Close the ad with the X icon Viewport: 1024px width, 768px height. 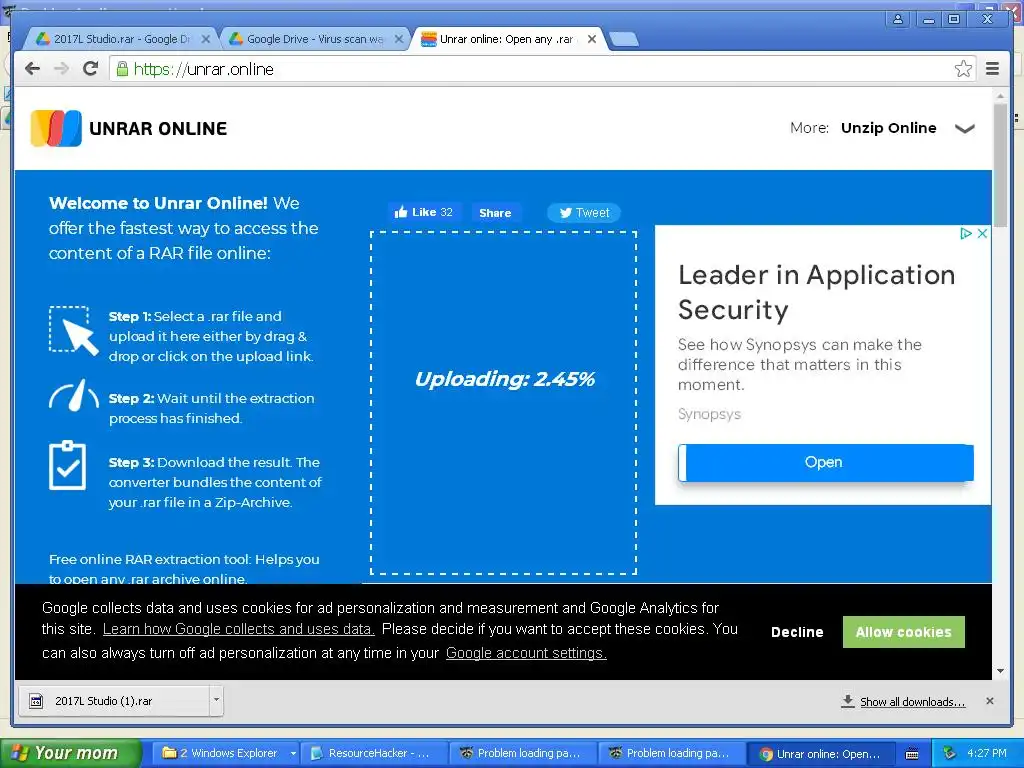tap(982, 233)
